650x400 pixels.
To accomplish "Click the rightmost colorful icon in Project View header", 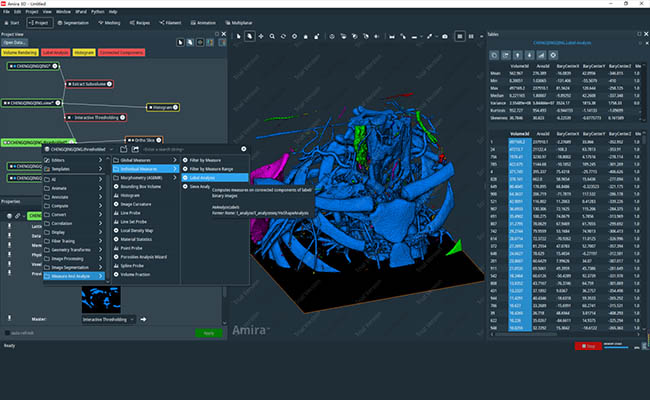I will [x=222, y=42].
